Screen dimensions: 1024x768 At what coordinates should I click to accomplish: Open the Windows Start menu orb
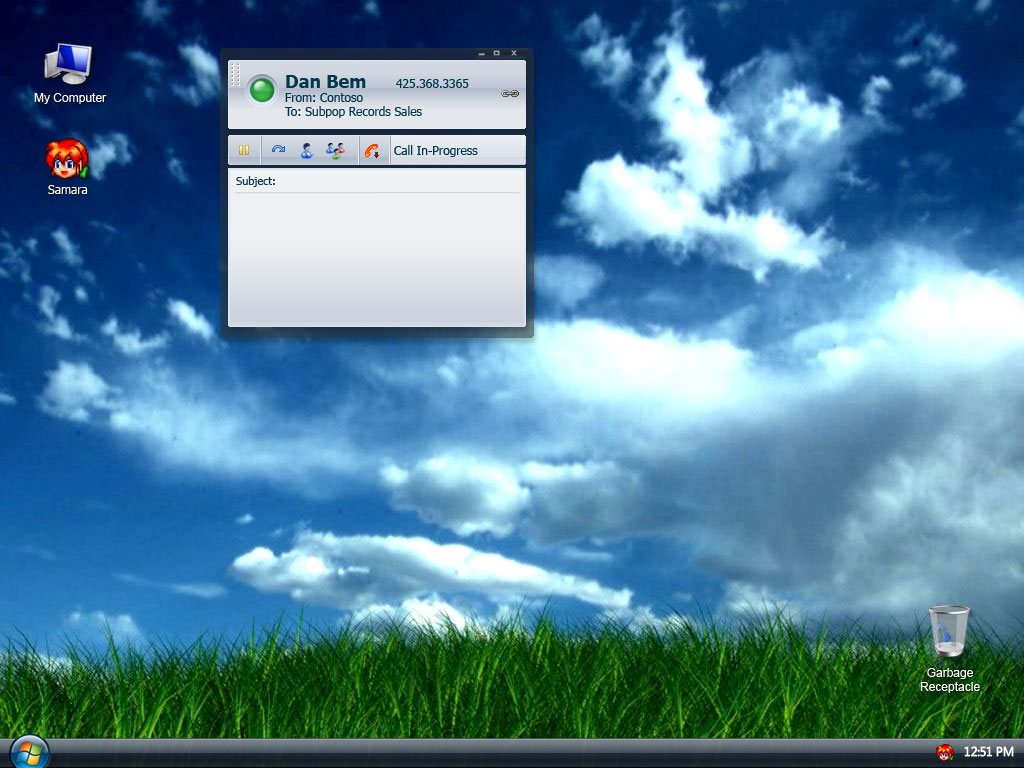pyautogui.click(x=29, y=752)
